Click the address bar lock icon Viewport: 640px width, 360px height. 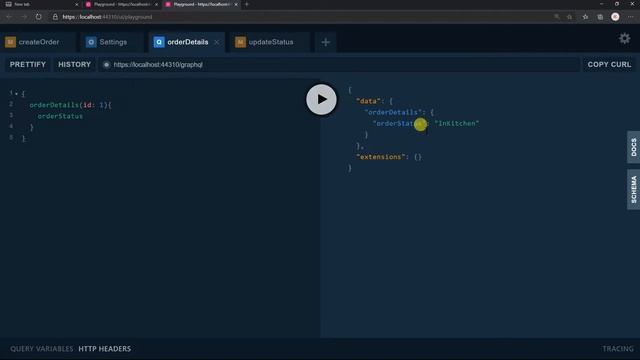55,17
